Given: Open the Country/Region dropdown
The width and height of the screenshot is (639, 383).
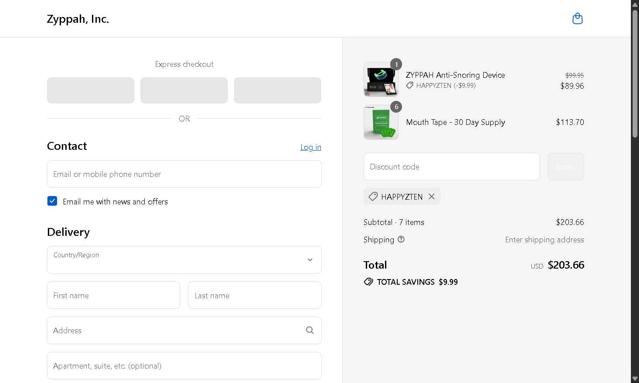Looking at the screenshot, I should pyautogui.click(x=184, y=260).
